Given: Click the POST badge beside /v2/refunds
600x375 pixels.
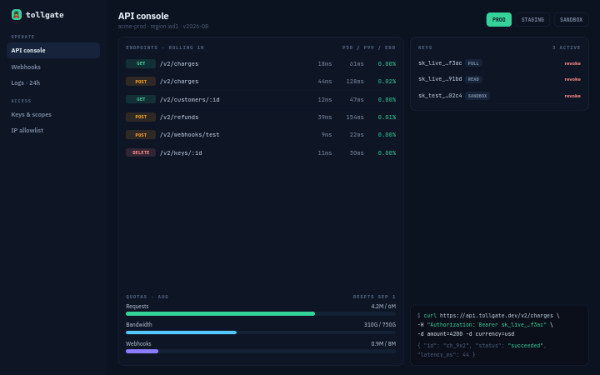Looking at the screenshot, I should pyautogui.click(x=141, y=117).
